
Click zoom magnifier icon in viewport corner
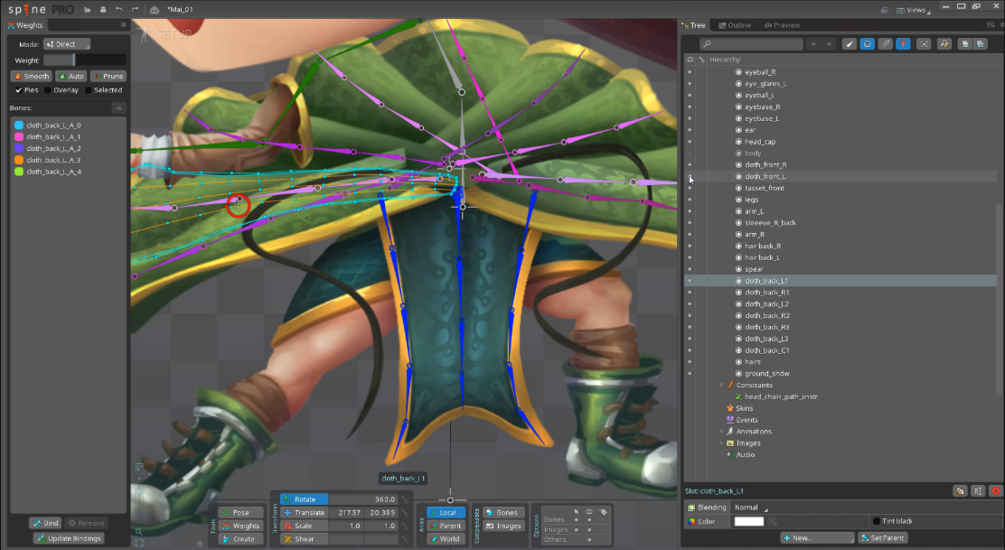pyautogui.click(x=139, y=531)
